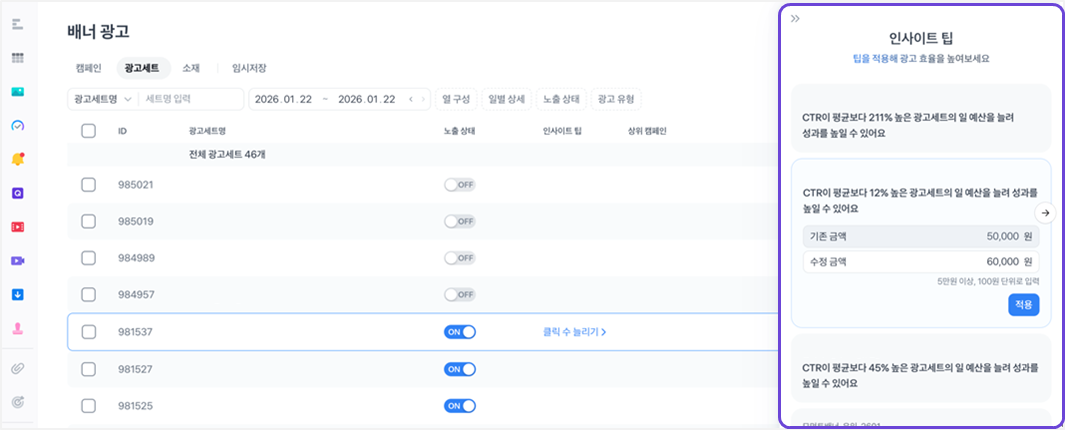
Task: Edit the 수정 금액 60,000 input
Action: (x=921, y=262)
